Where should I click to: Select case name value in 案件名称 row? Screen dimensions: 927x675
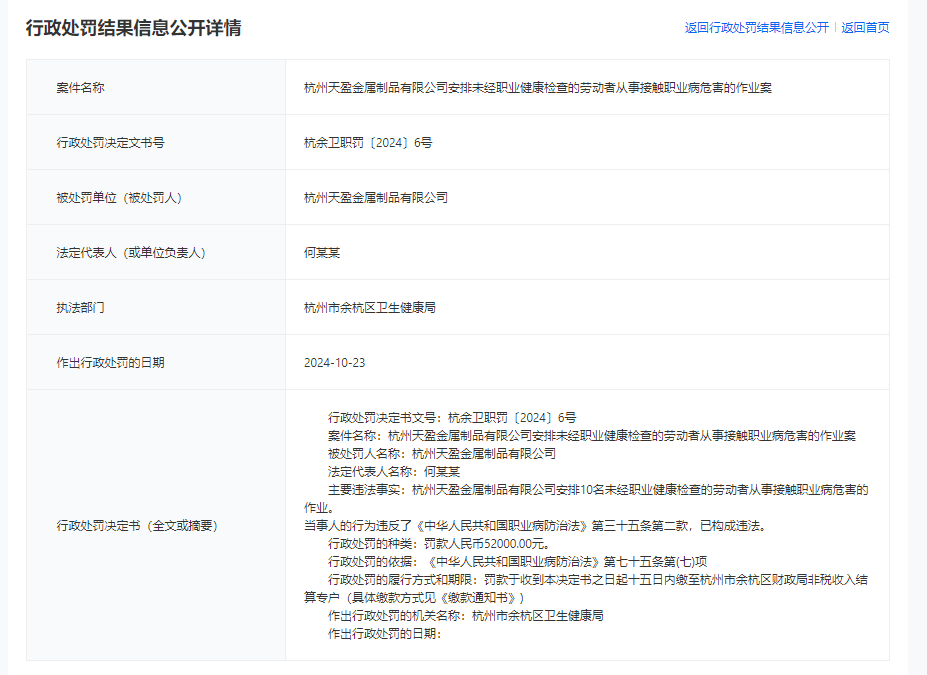(x=538, y=87)
